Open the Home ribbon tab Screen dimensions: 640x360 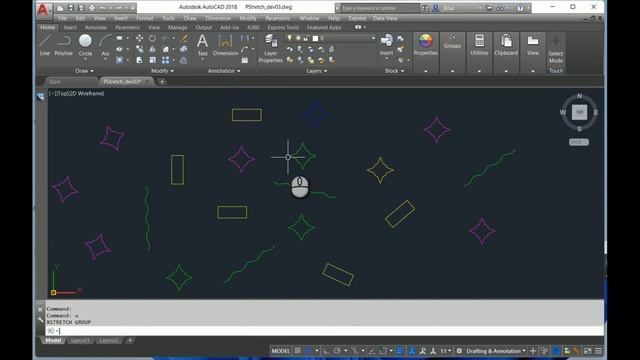[48, 27]
